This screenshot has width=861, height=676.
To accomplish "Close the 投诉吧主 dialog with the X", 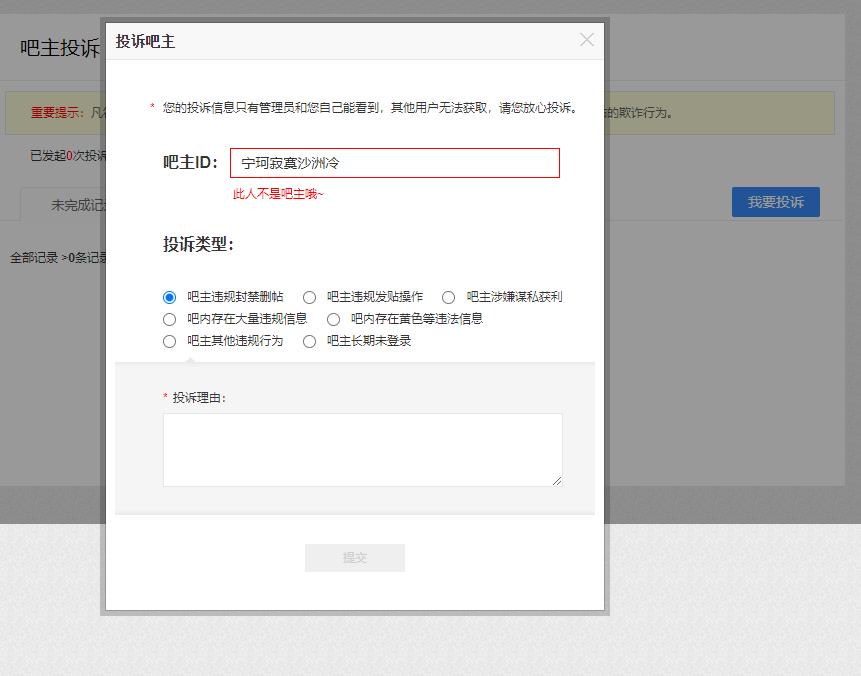I will pyautogui.click(x=587, y=40).
